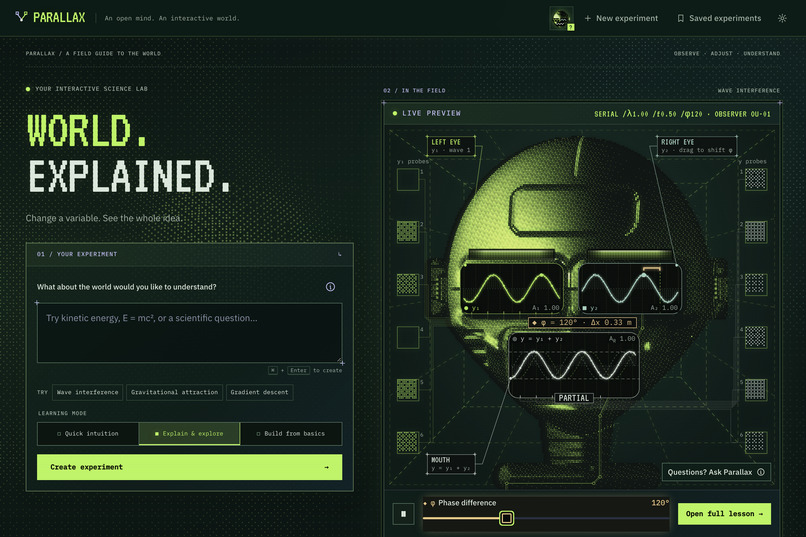
Task: Try the Gravitational attraction suggestion chip
Action: coord(174,392)
